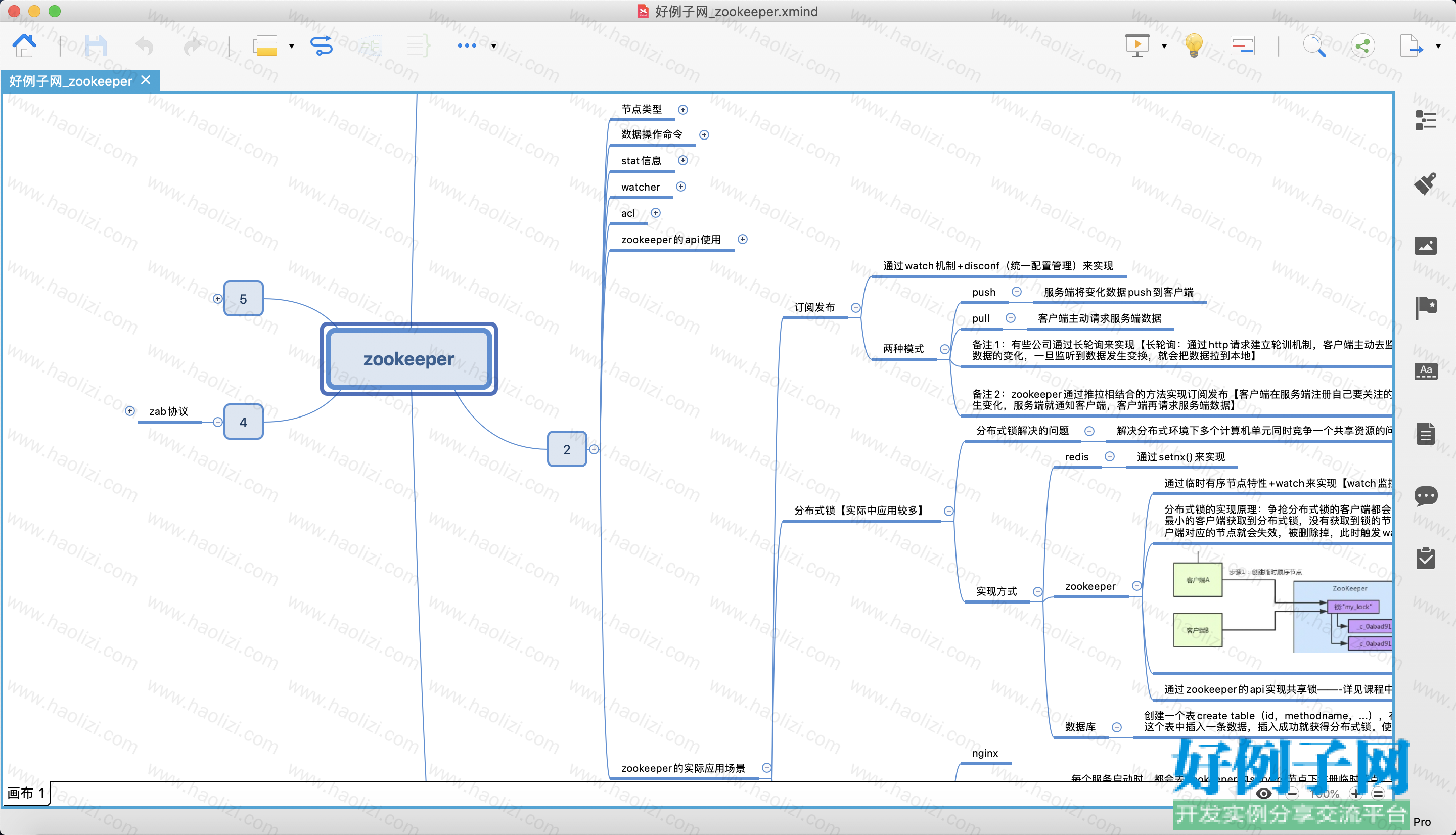The width and height of the screenshot is (1456, 835).
Task: Select the 通过setnx()来实现 topic text
Action: 1181,457
